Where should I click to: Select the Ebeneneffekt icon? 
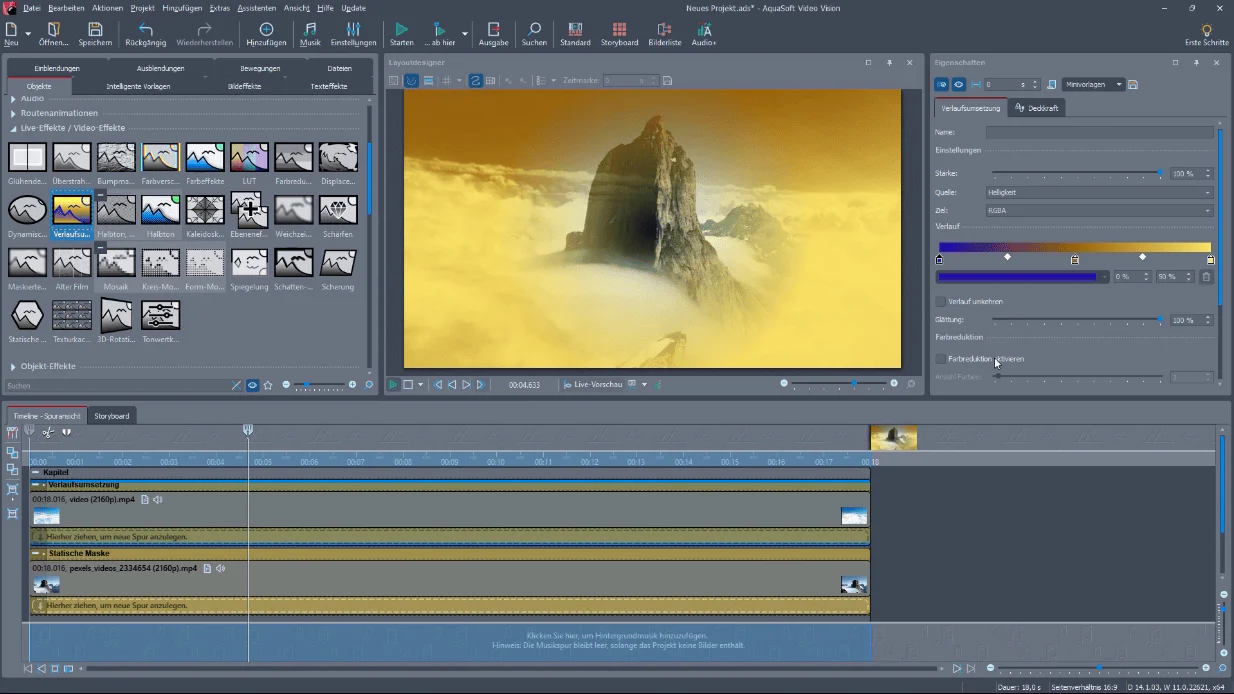[x=249, y=209]
